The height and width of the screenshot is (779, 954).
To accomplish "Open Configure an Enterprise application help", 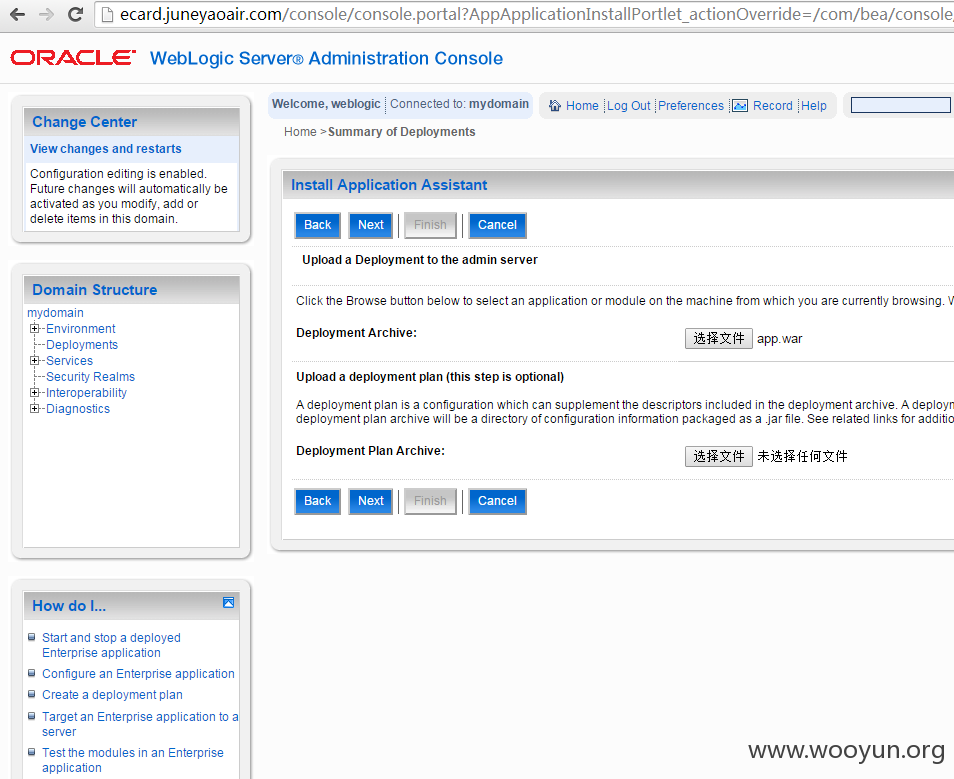I will [138, 674].
